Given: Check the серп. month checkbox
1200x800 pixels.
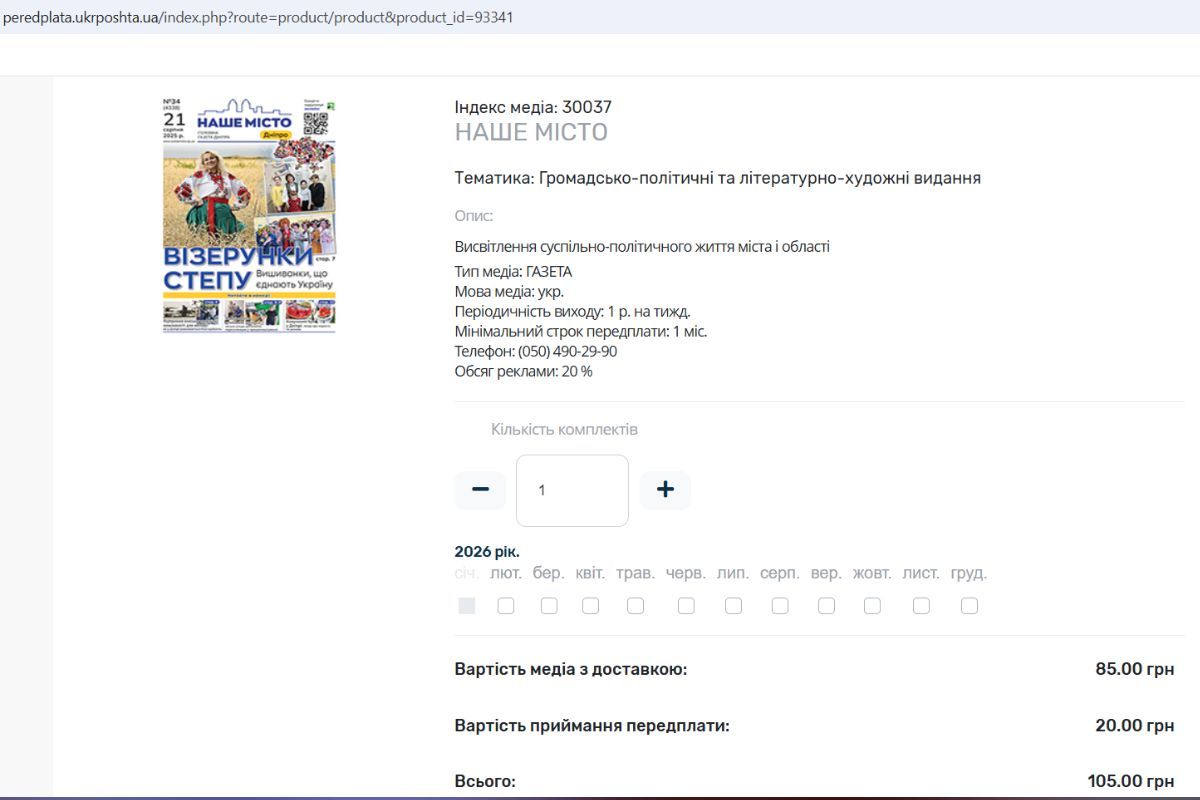Looking at the screenshot, I should pos(779,605).
